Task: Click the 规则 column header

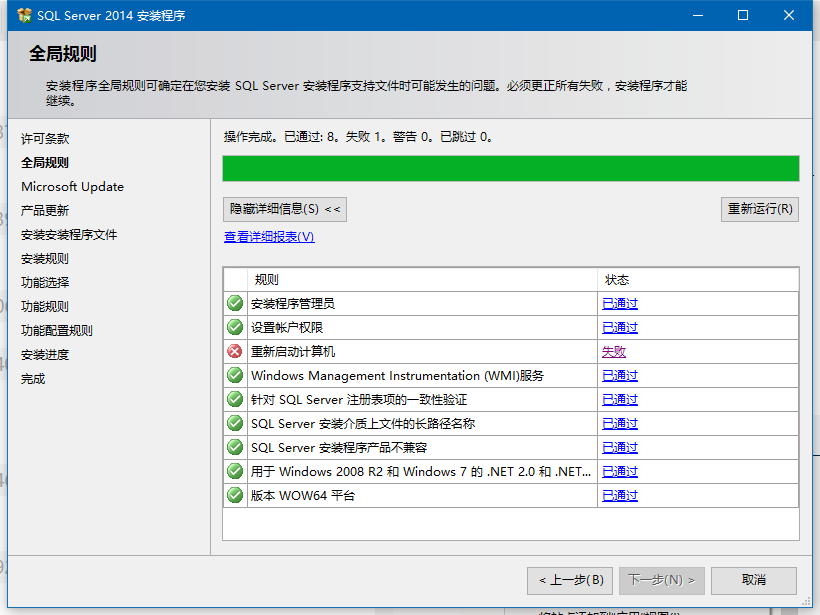Action: coord(423,280)
